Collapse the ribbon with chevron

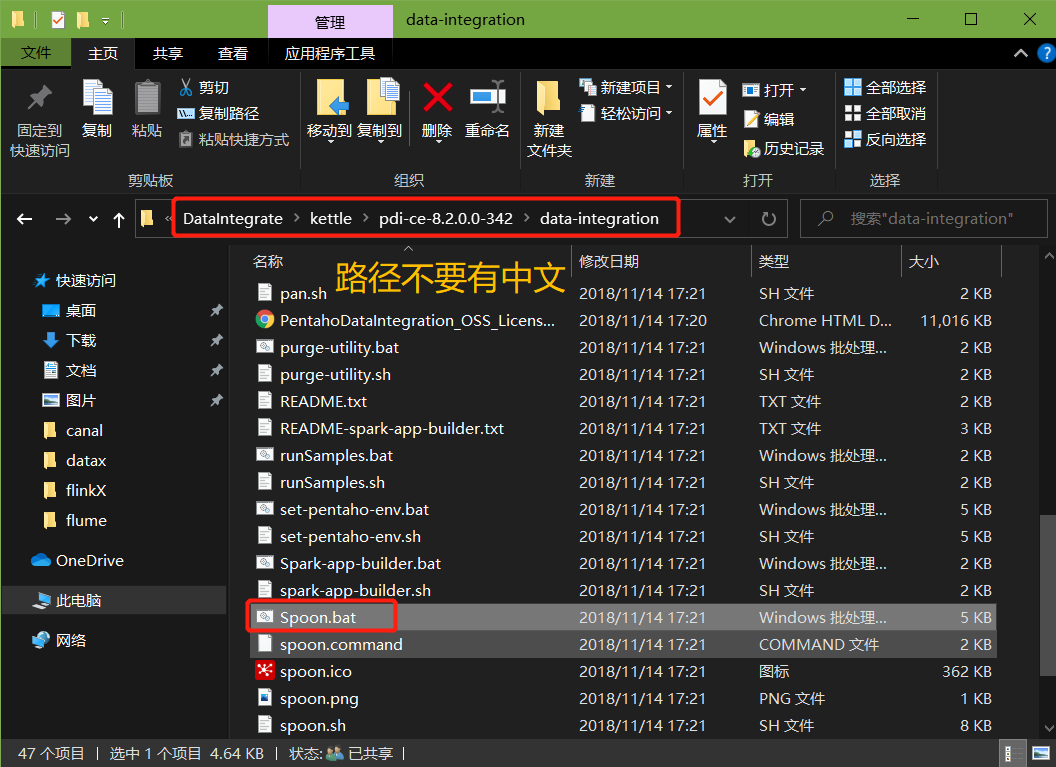1020,53
